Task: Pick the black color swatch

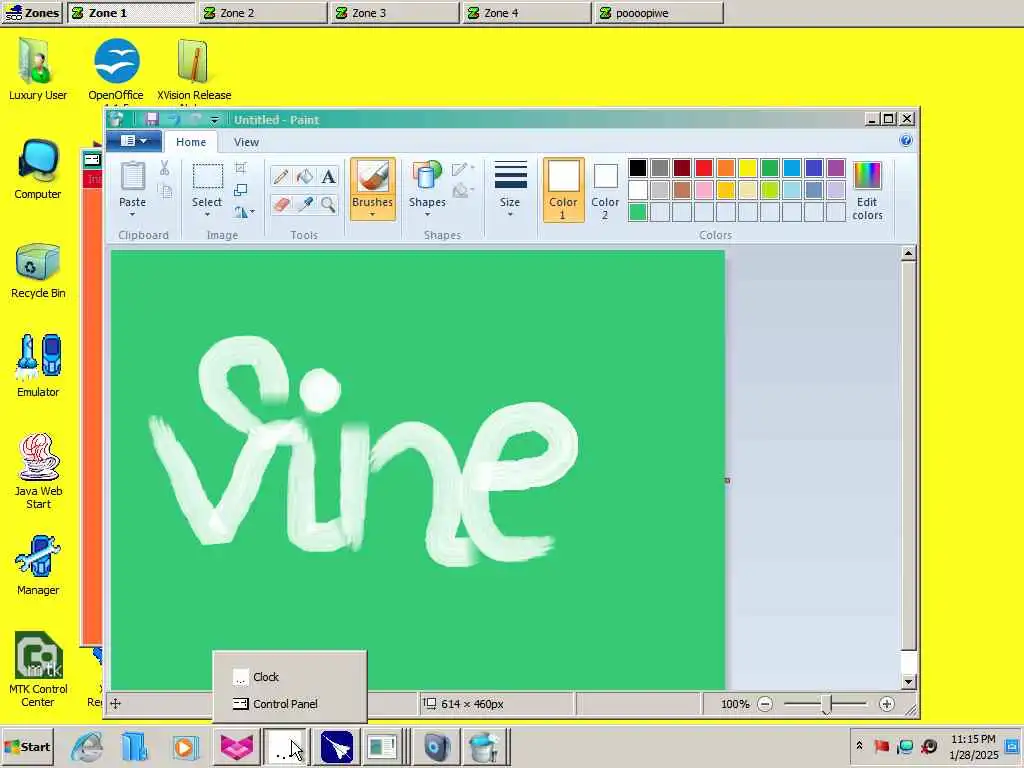Action: coord(638,168)
